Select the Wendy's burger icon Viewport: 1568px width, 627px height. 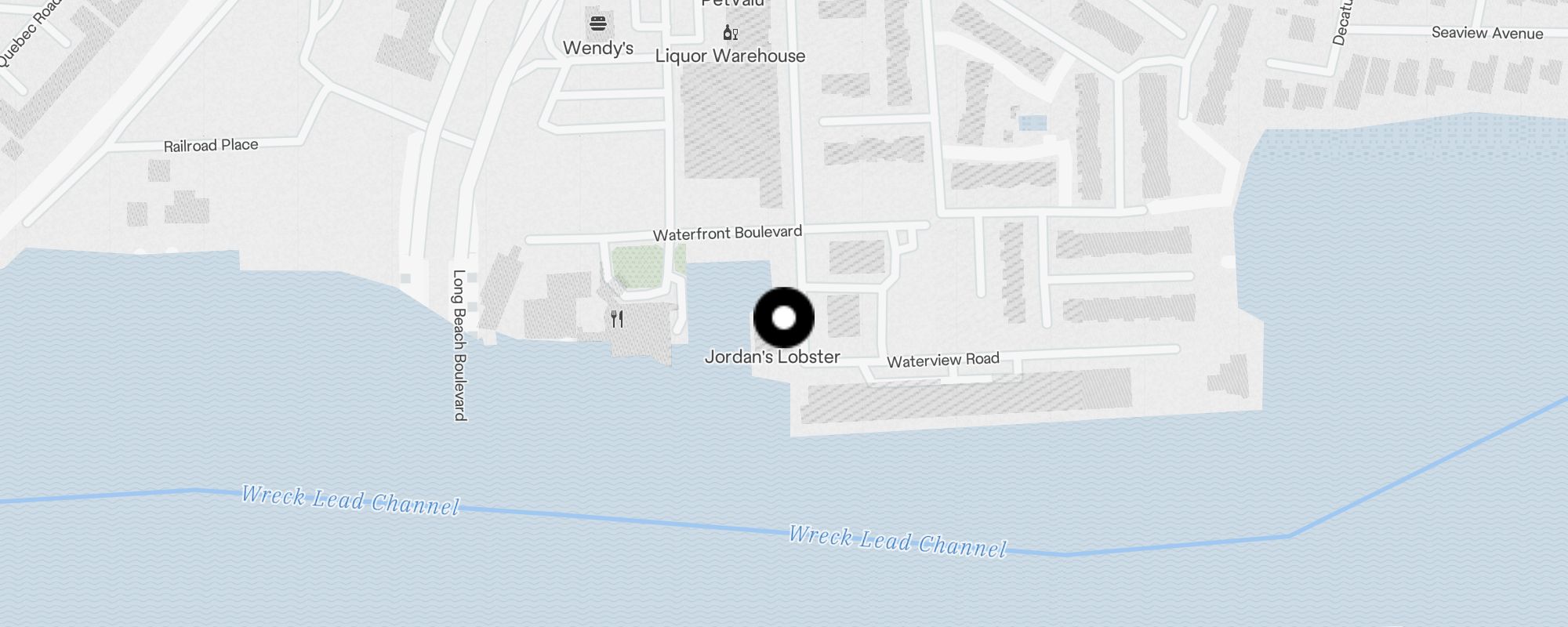tap(598, 24)
